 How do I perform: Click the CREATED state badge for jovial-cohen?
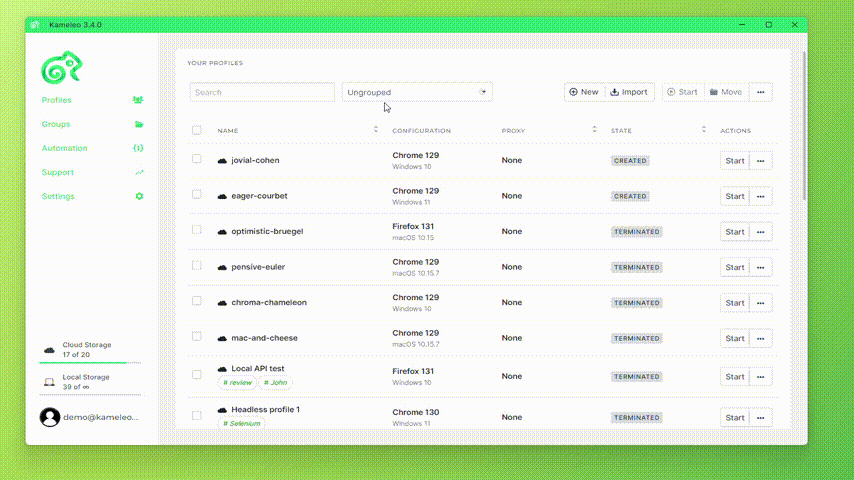[630, 161]
